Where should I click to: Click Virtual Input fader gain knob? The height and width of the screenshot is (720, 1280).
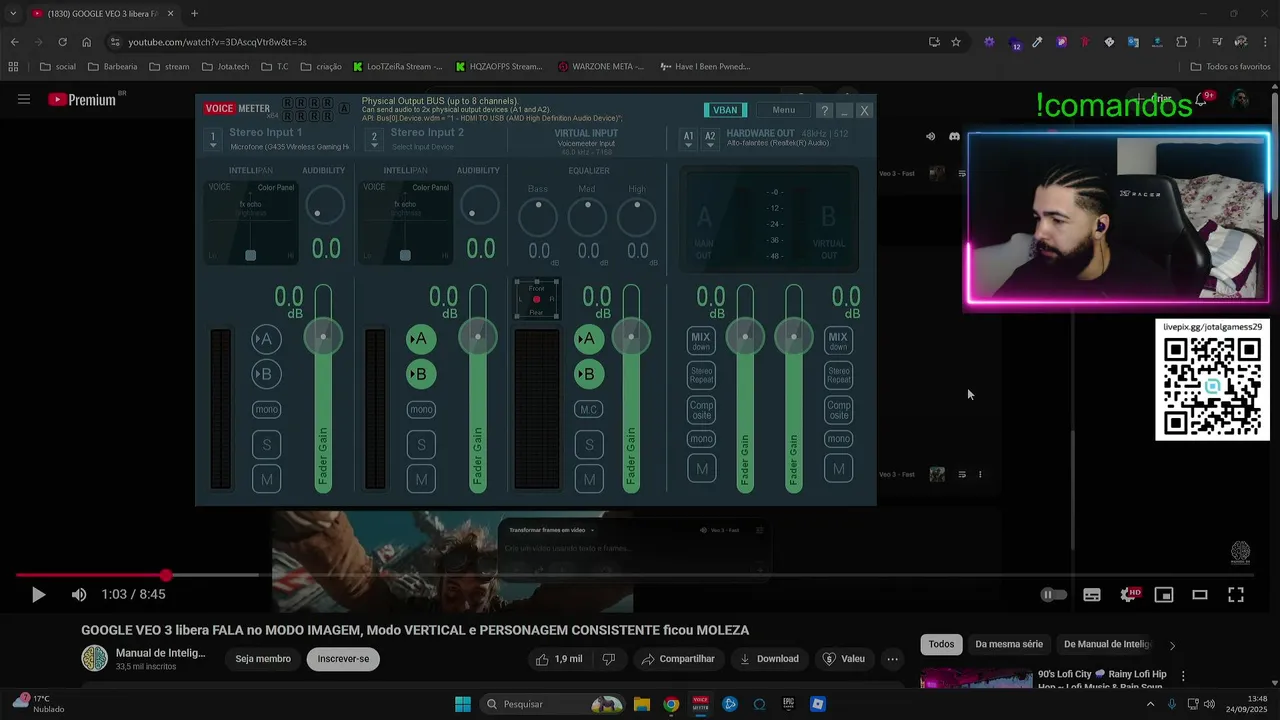pyautogui.click(x=631, y=337)
